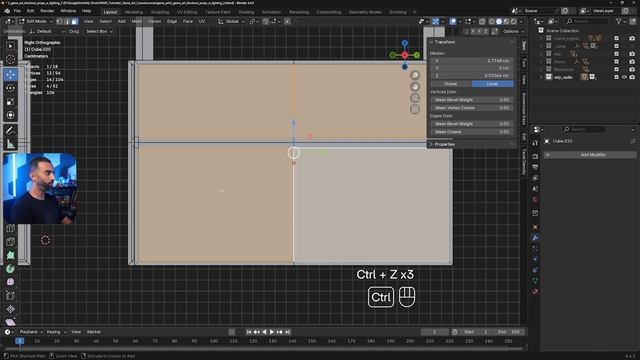Image resolution: width=640 pixels, height=360 pixels.
Task: Switch perspective/orthographic grid icon
Action: (415, 109)
